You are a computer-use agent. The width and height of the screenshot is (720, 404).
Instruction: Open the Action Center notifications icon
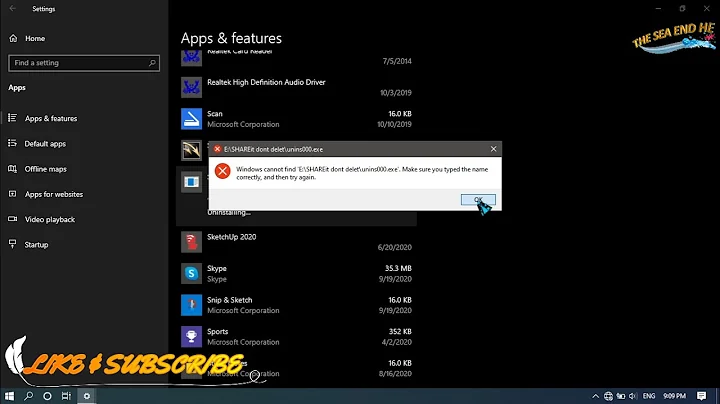click(701, 396)
